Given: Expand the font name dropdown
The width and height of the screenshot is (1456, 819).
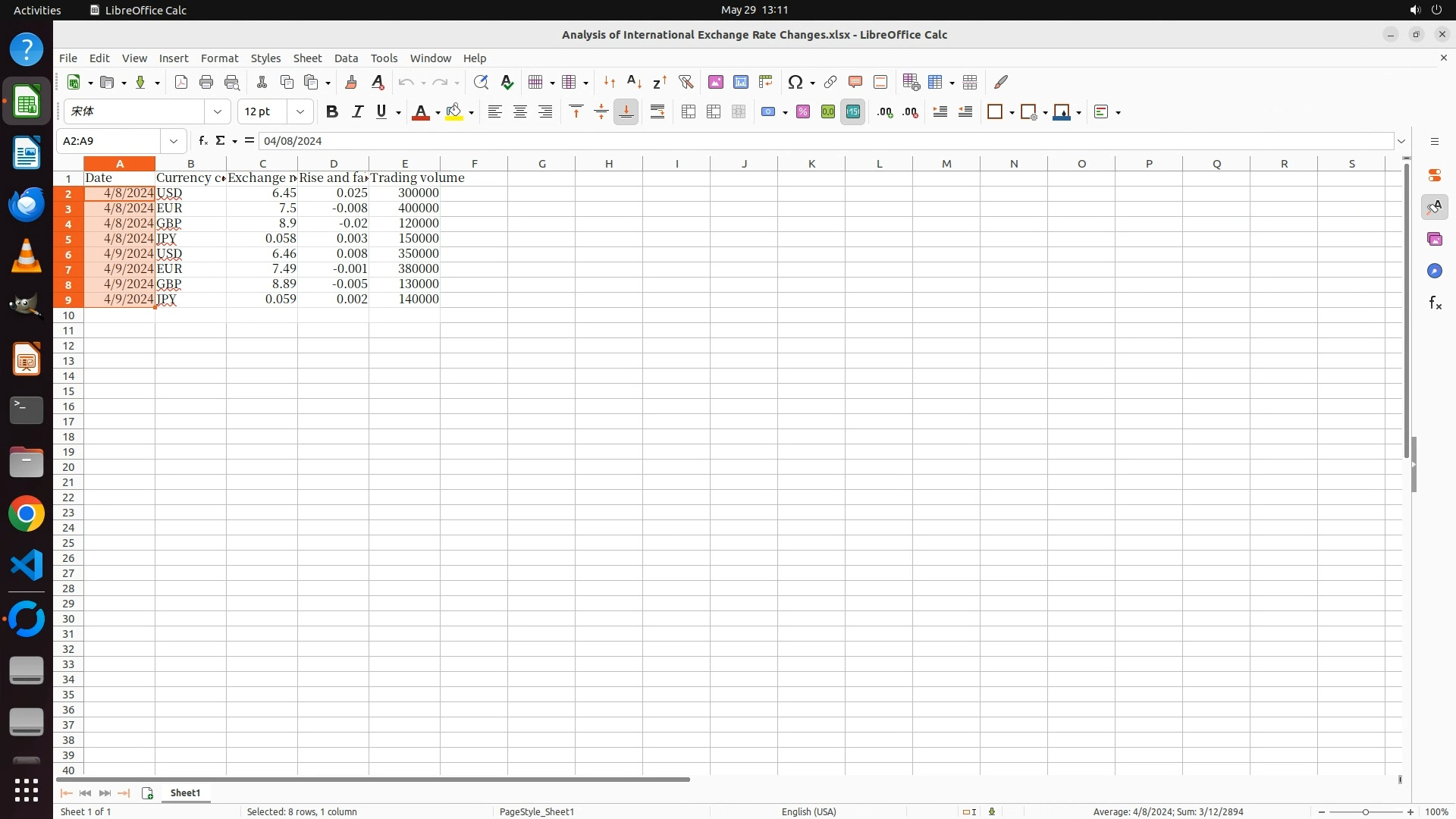Looking at the screenshot, I should (218, 112).
